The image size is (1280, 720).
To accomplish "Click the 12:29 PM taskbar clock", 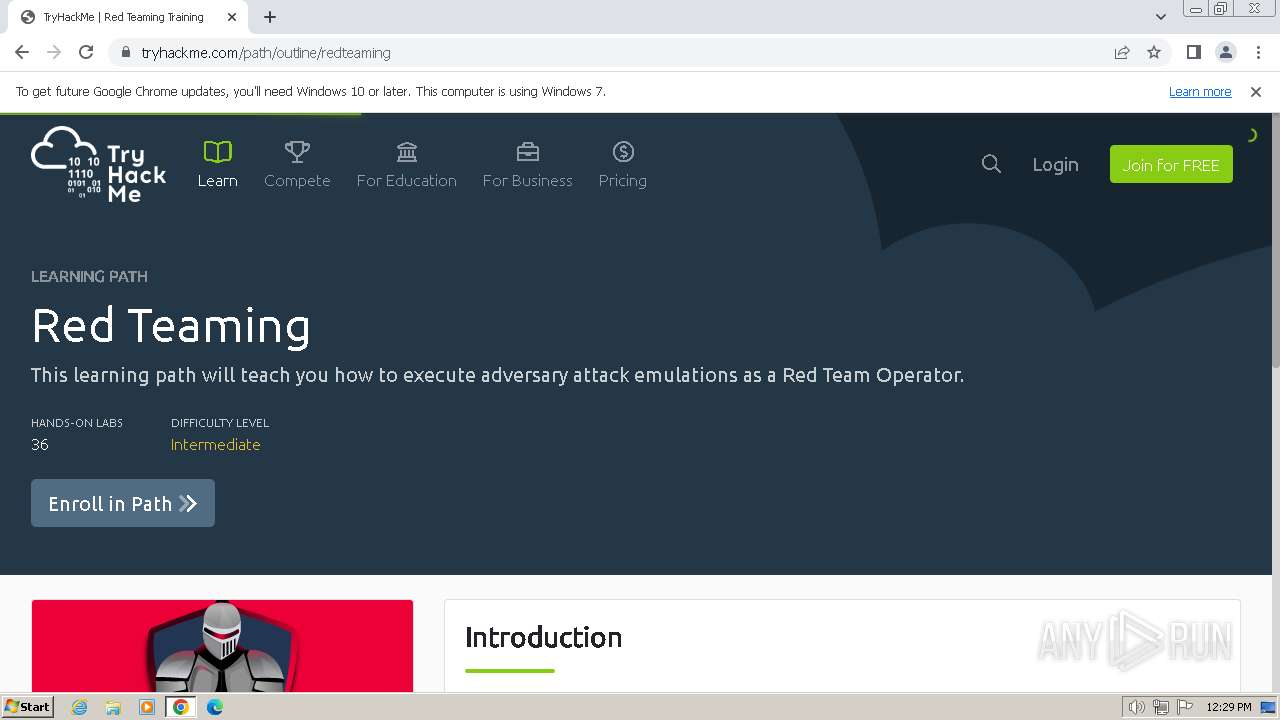I will (1229, 707).
